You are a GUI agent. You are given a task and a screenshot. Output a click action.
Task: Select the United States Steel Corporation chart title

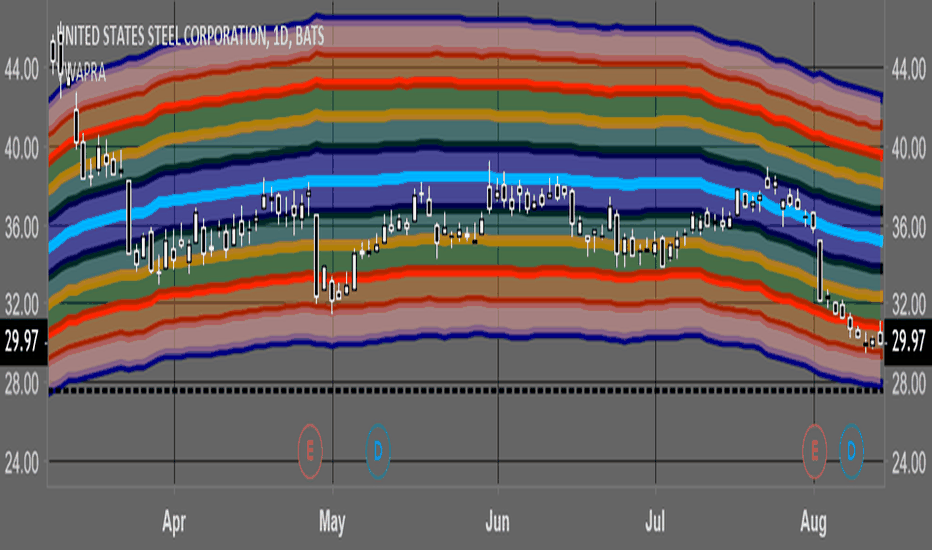190,36
